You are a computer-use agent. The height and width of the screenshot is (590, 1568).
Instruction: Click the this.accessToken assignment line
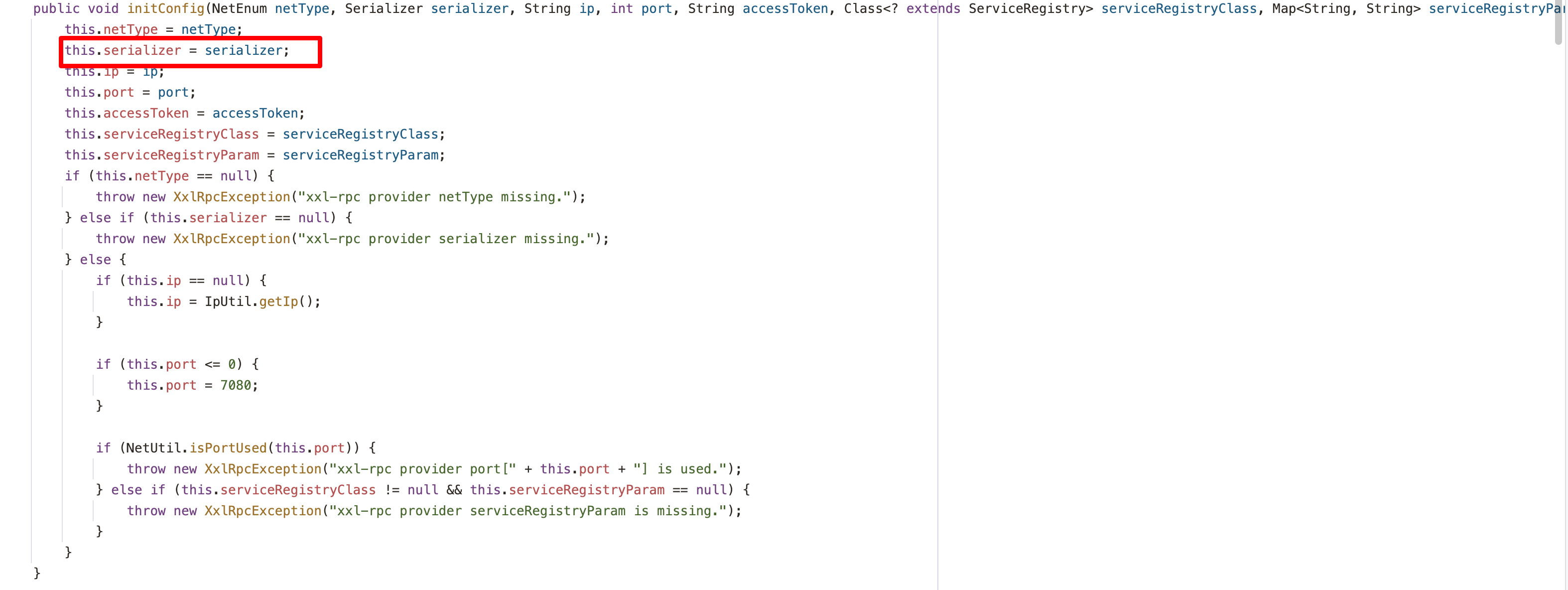click(184, 113)
